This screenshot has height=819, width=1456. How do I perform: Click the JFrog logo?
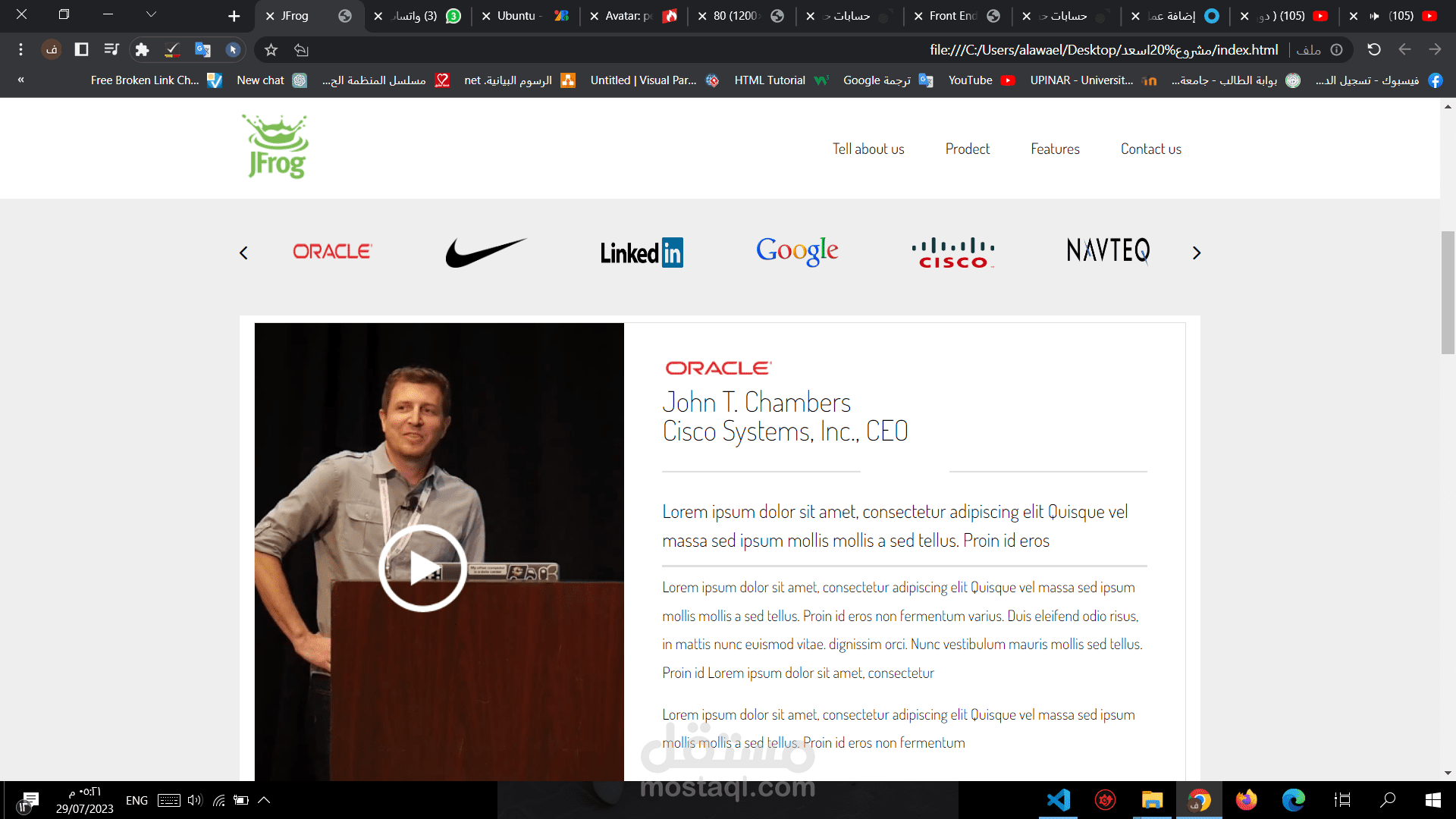(277, 147)
